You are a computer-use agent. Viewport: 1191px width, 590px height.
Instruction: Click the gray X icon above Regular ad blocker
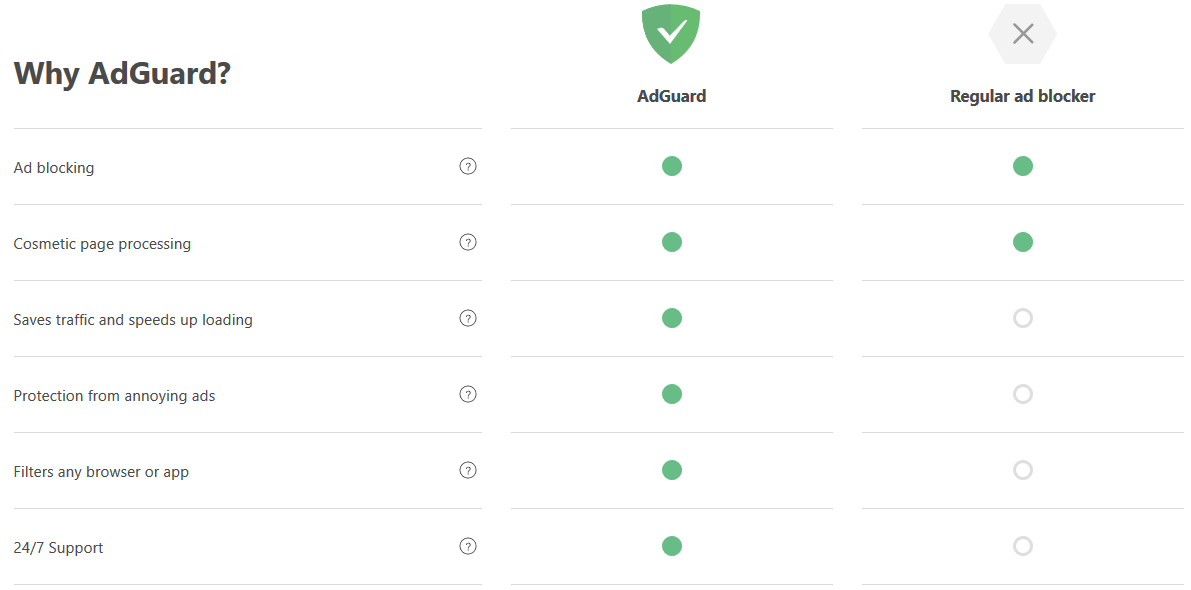pos(1022,33)
